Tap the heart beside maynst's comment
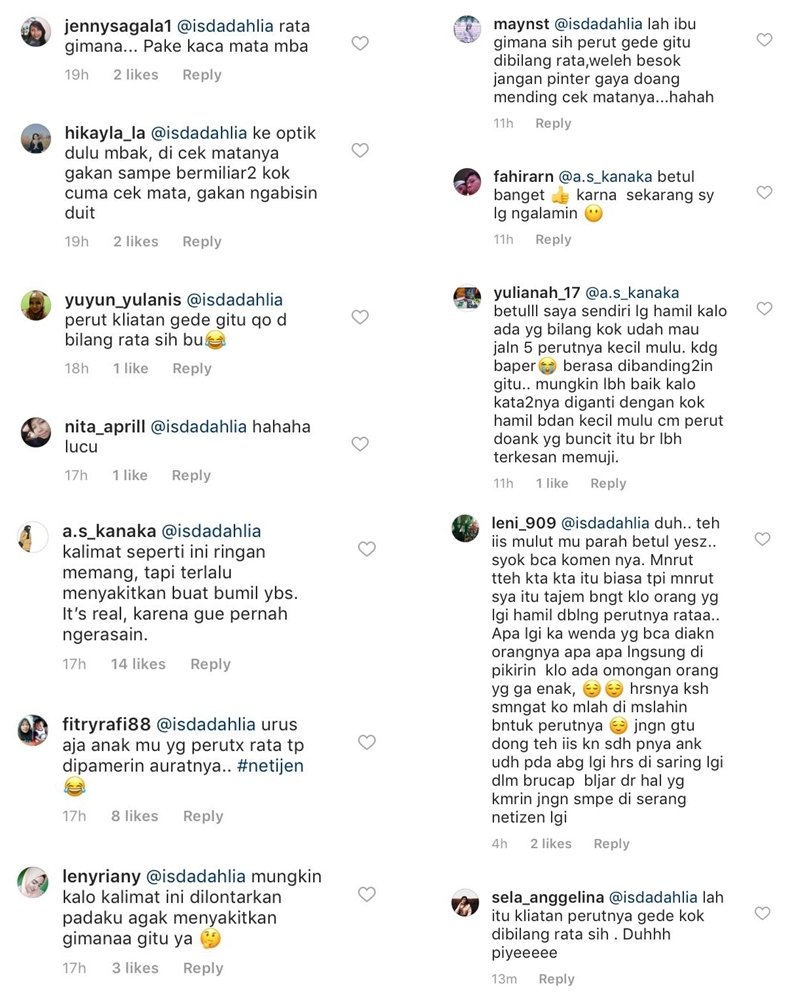This screenshot has height=1000, width=800. point(764,40)
